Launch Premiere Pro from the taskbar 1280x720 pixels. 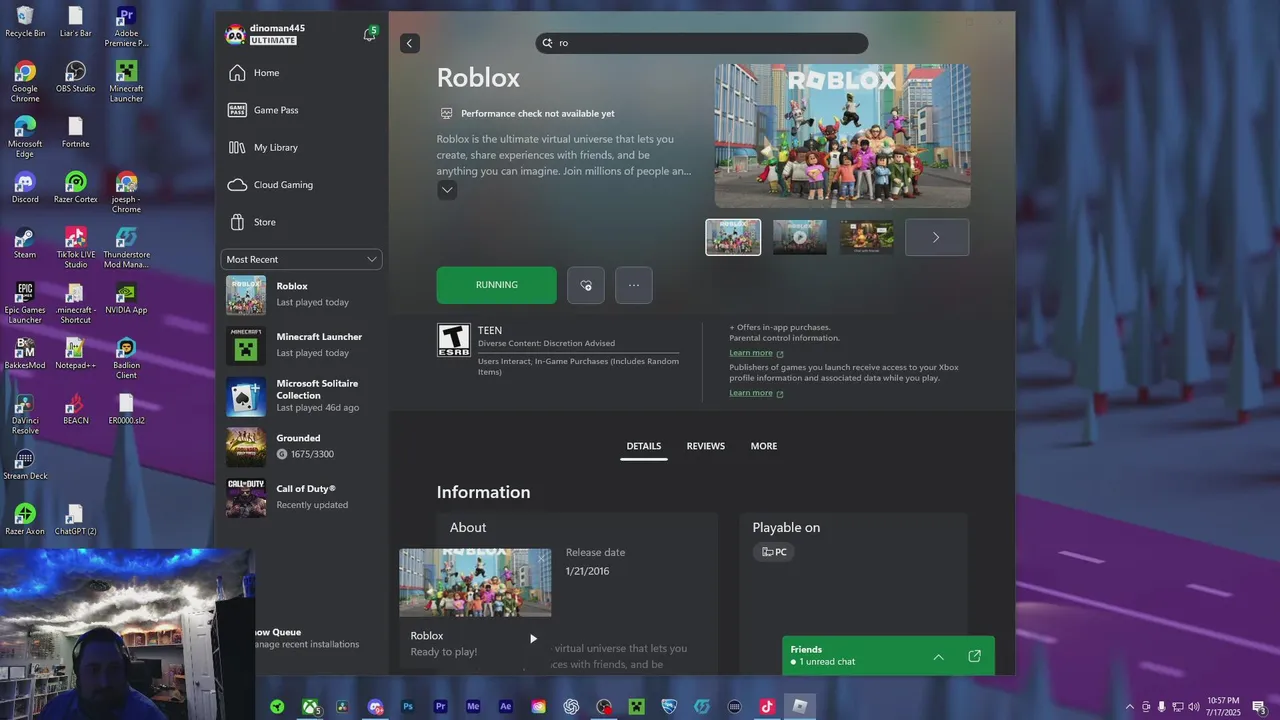click(440, 707)
